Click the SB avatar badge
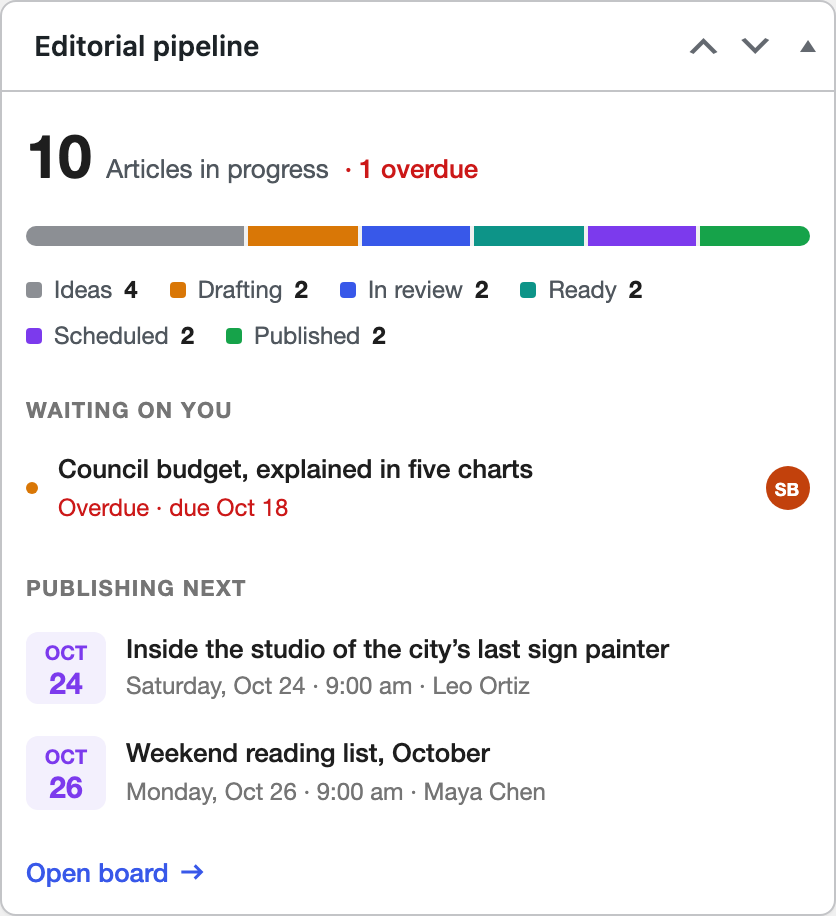Screen dimensions: 836x916 tap(788, 488)
